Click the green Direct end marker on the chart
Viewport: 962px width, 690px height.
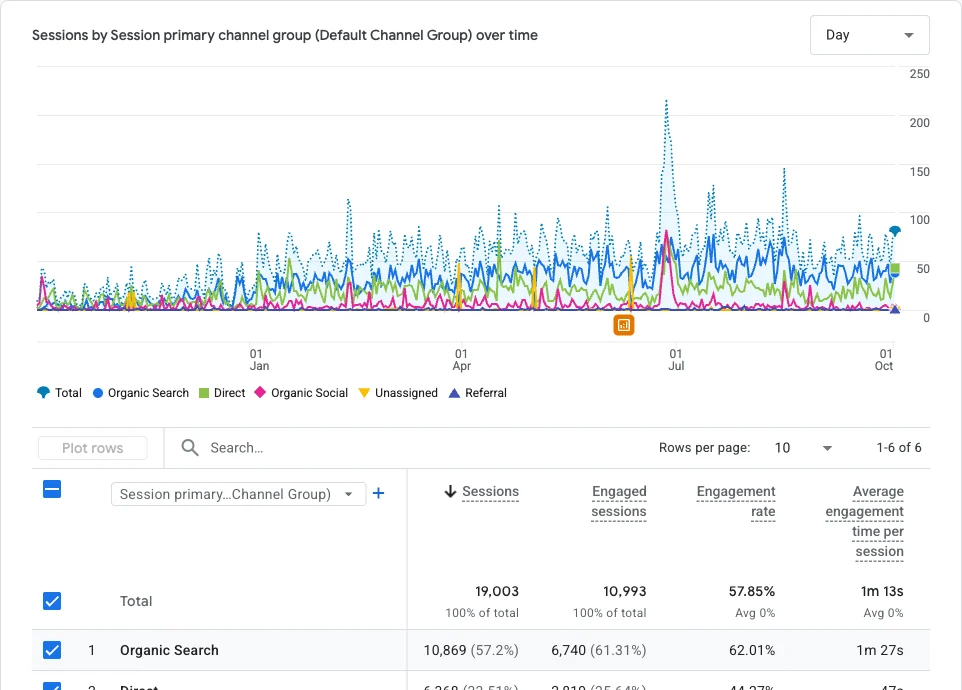[x=895, y=268]
